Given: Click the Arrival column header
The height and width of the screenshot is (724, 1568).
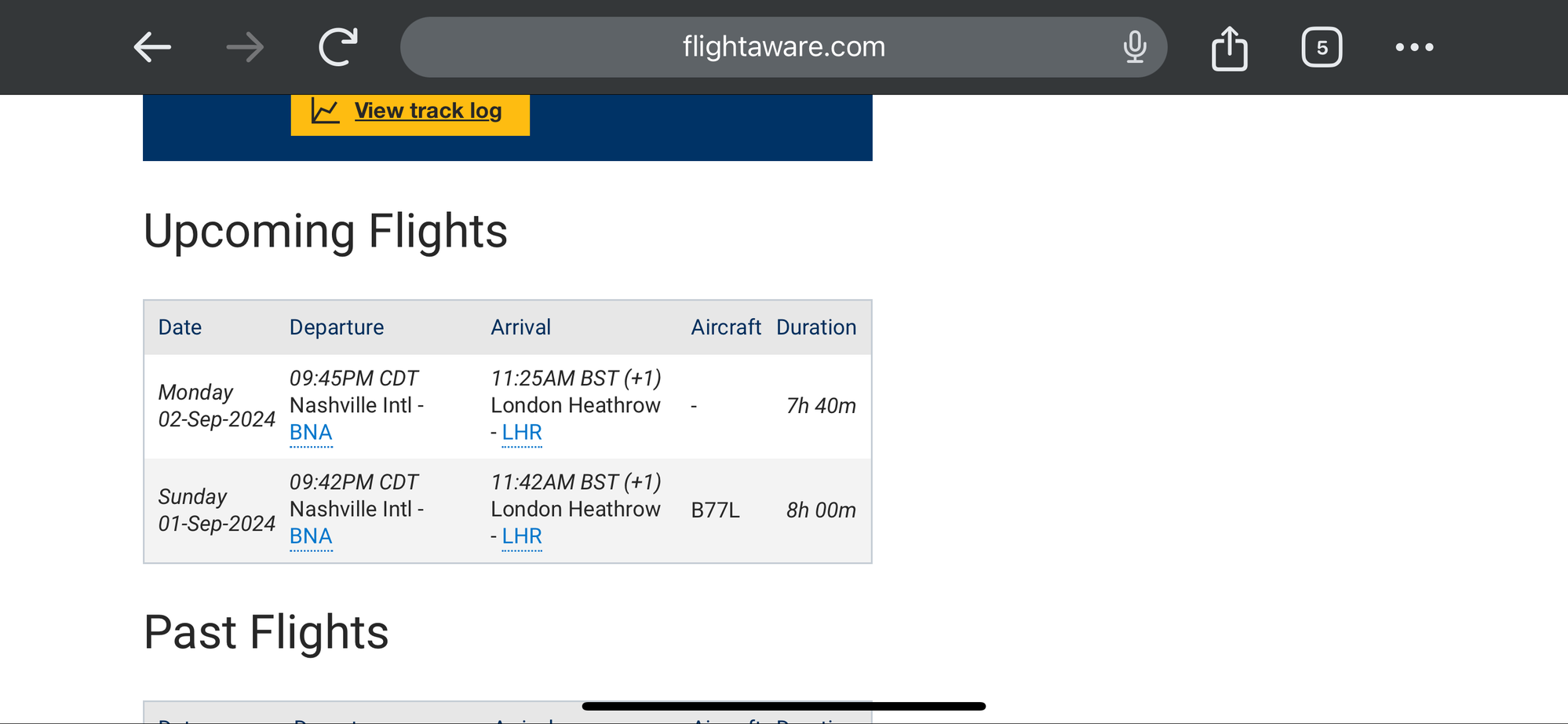Looking at the screenshot, I should pyautogui.click(x=520, y=327).
